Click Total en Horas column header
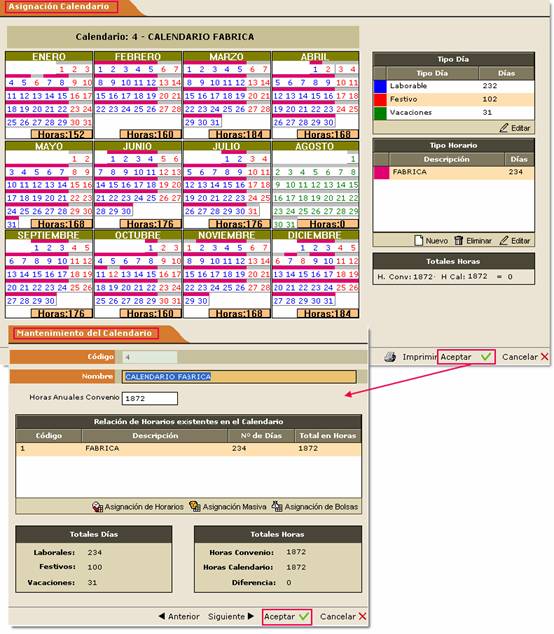Image resolution: width=554 pixels, height=634 pixels. (328, 435)
